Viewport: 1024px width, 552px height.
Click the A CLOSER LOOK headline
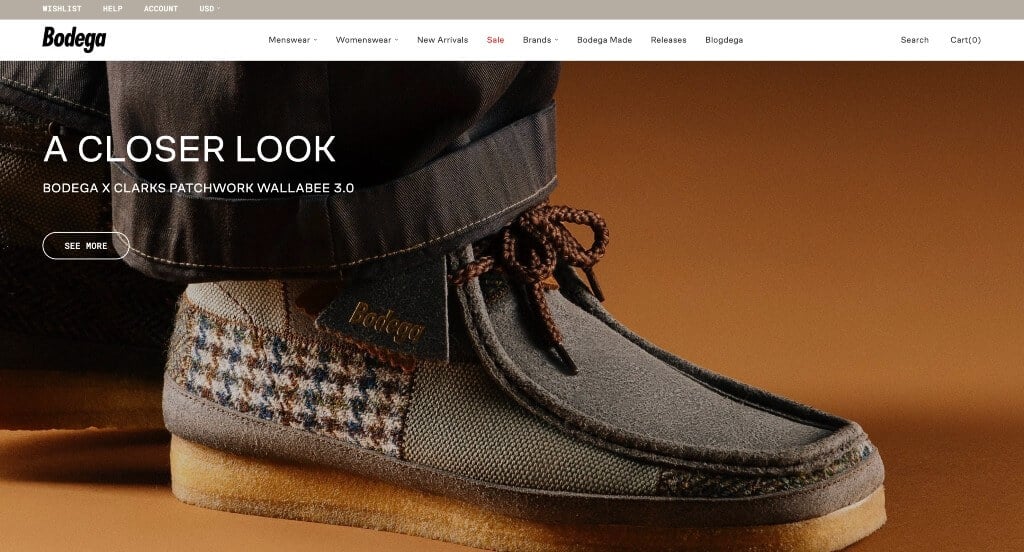[189, 149]
